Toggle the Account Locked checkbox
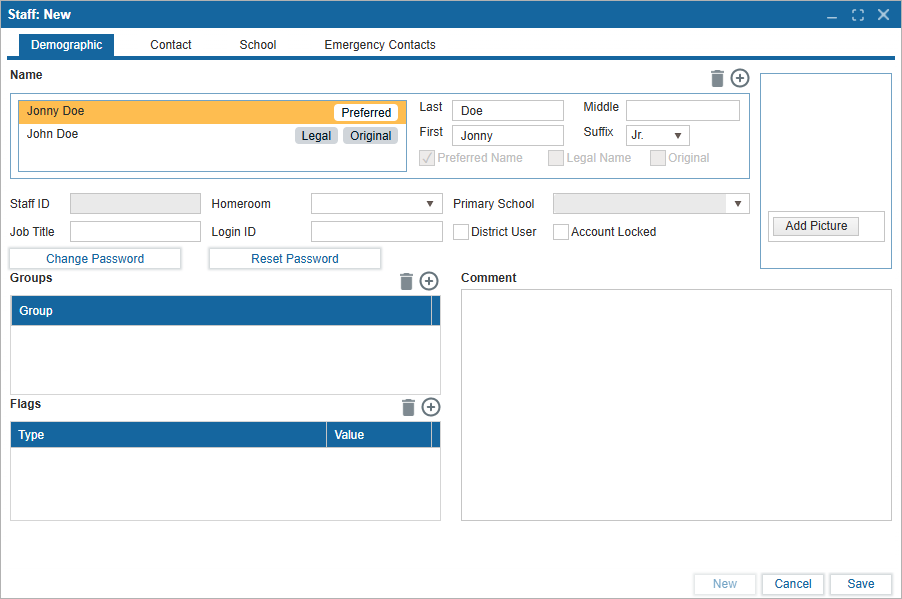This screenshot has height=599, width=902. (x=561, y=232)
